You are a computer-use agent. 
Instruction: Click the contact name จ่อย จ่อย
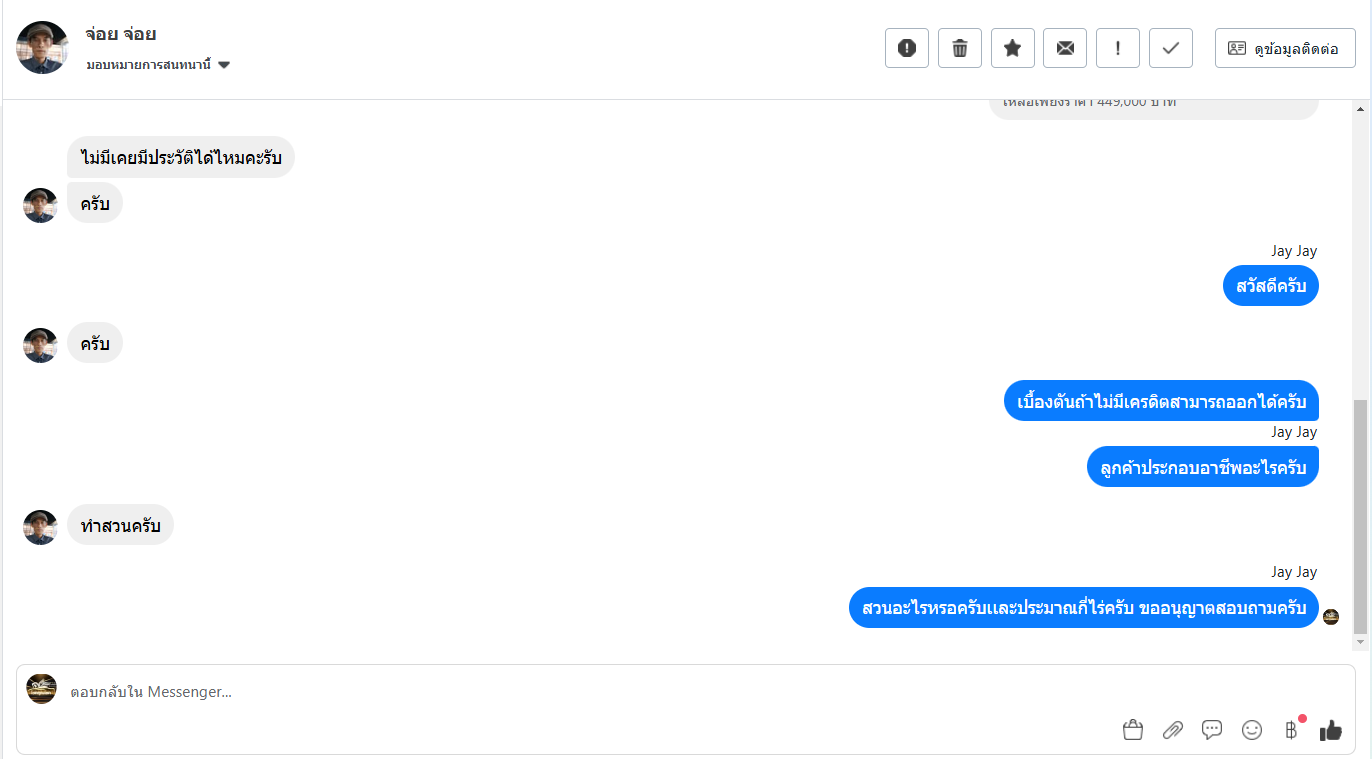121,34
